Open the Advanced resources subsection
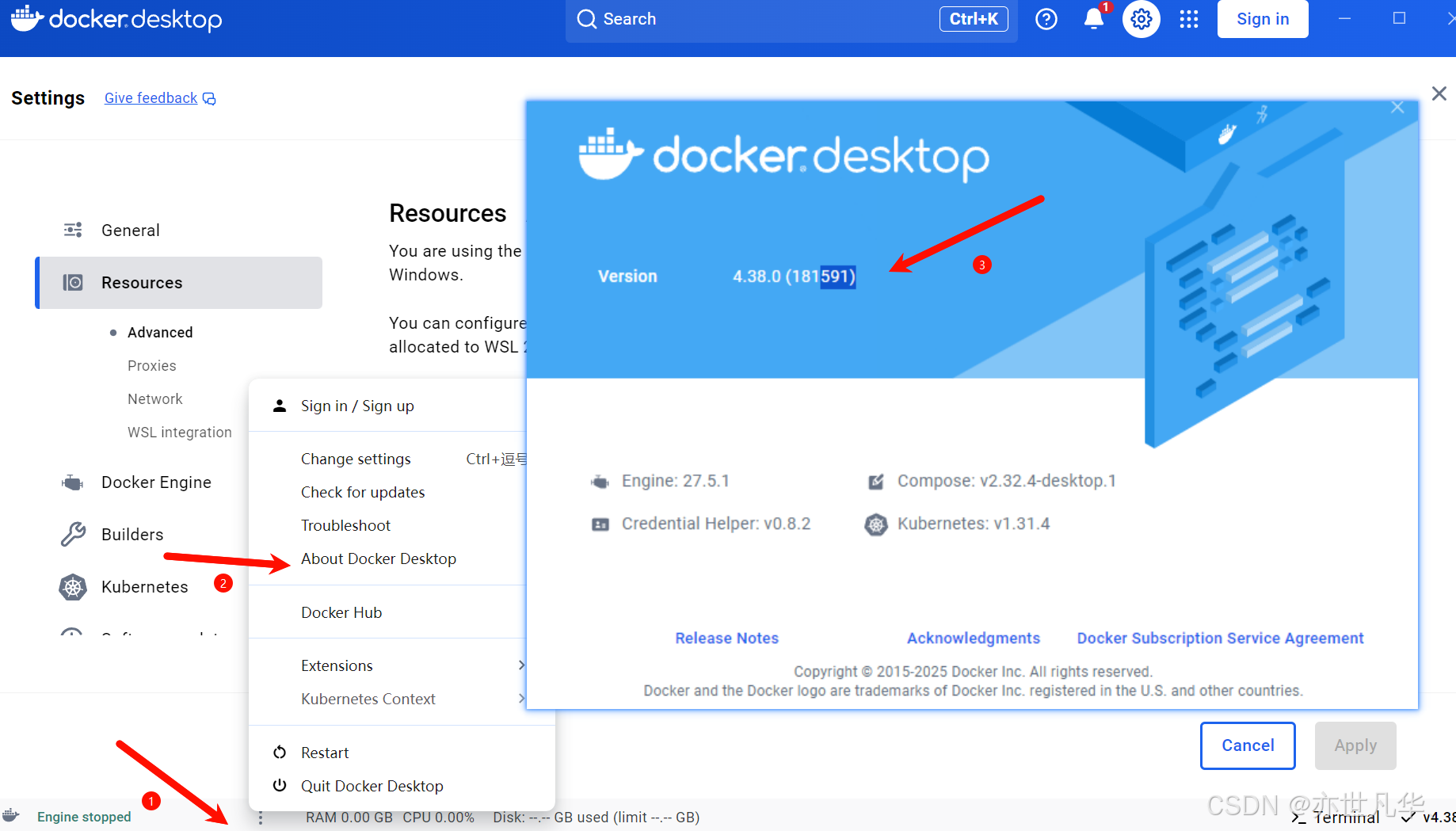The width and height of the screenshot is (1456, 831). click(x=160, y=333)
